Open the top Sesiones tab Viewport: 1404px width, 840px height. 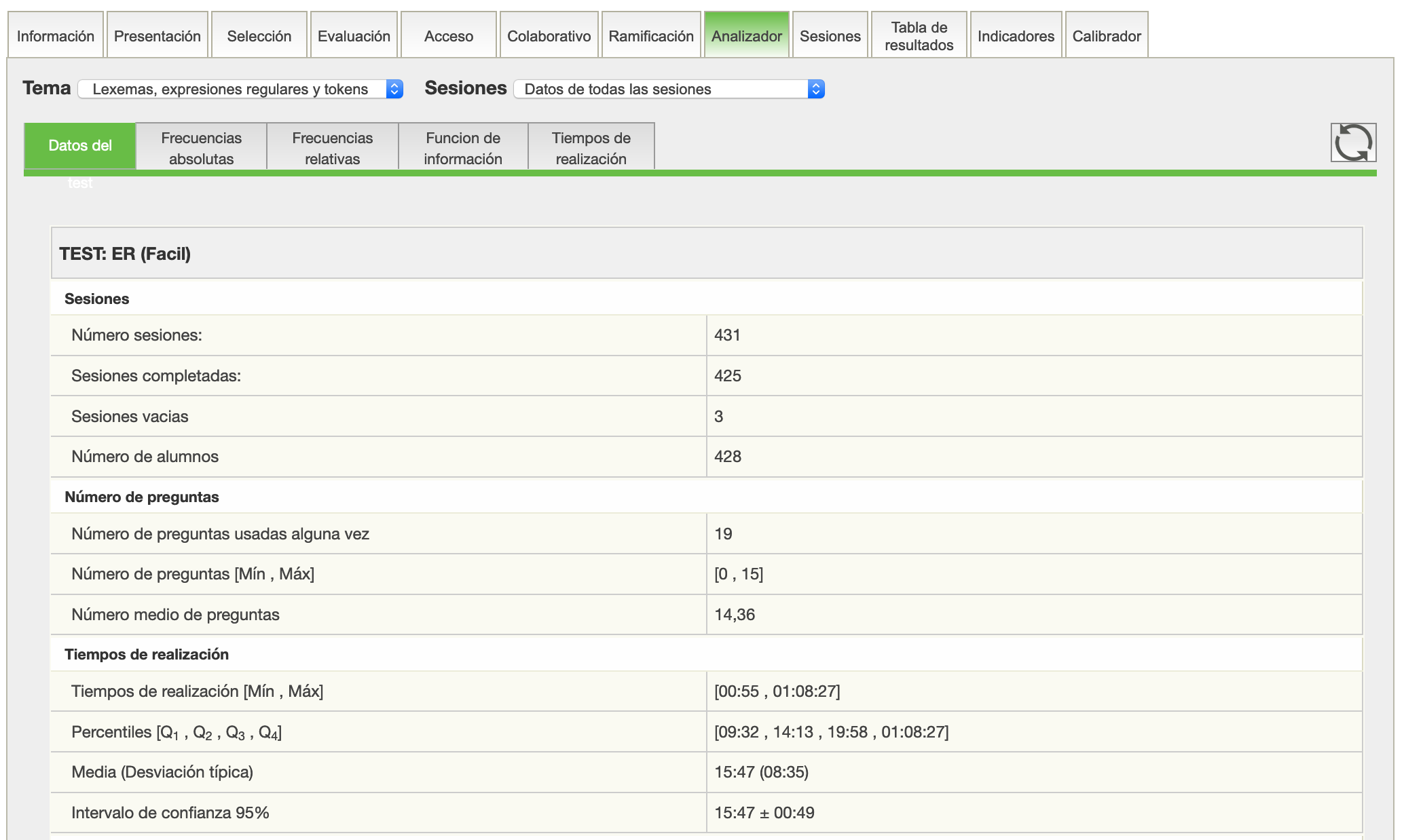(x=830, y=36)
